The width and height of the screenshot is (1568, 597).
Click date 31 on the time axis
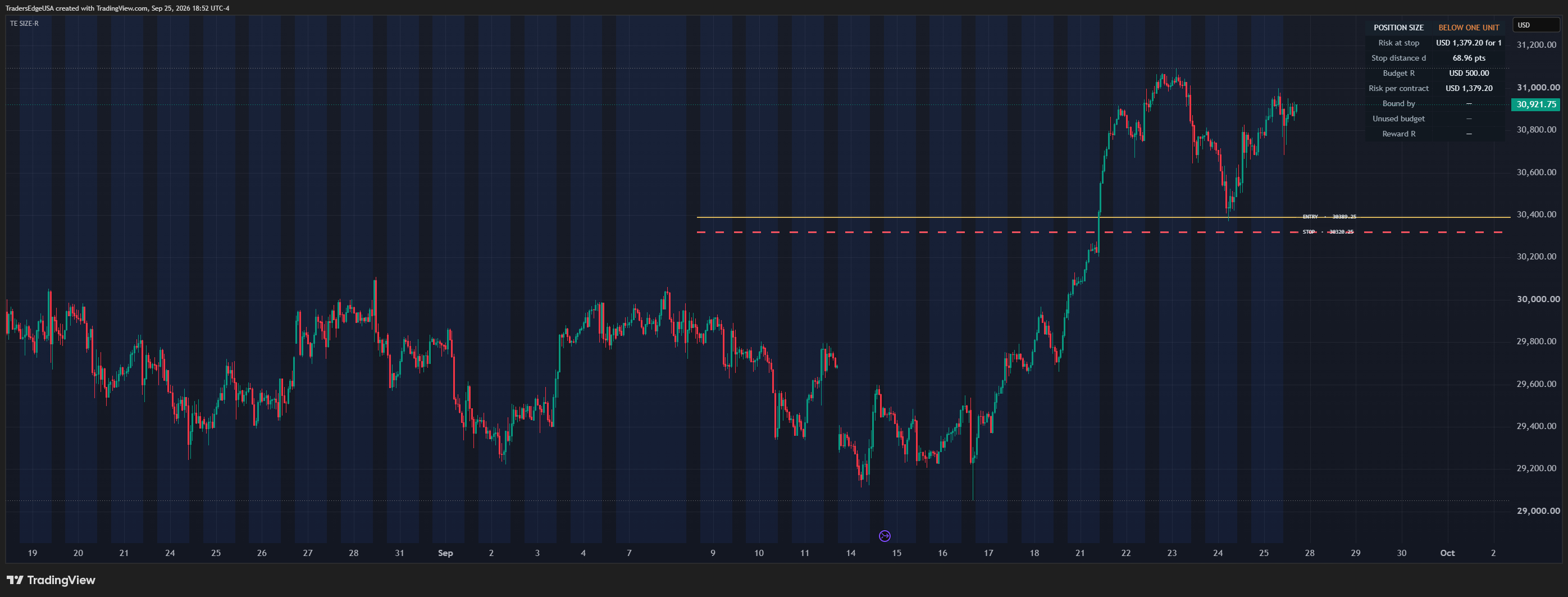[399, 553]
